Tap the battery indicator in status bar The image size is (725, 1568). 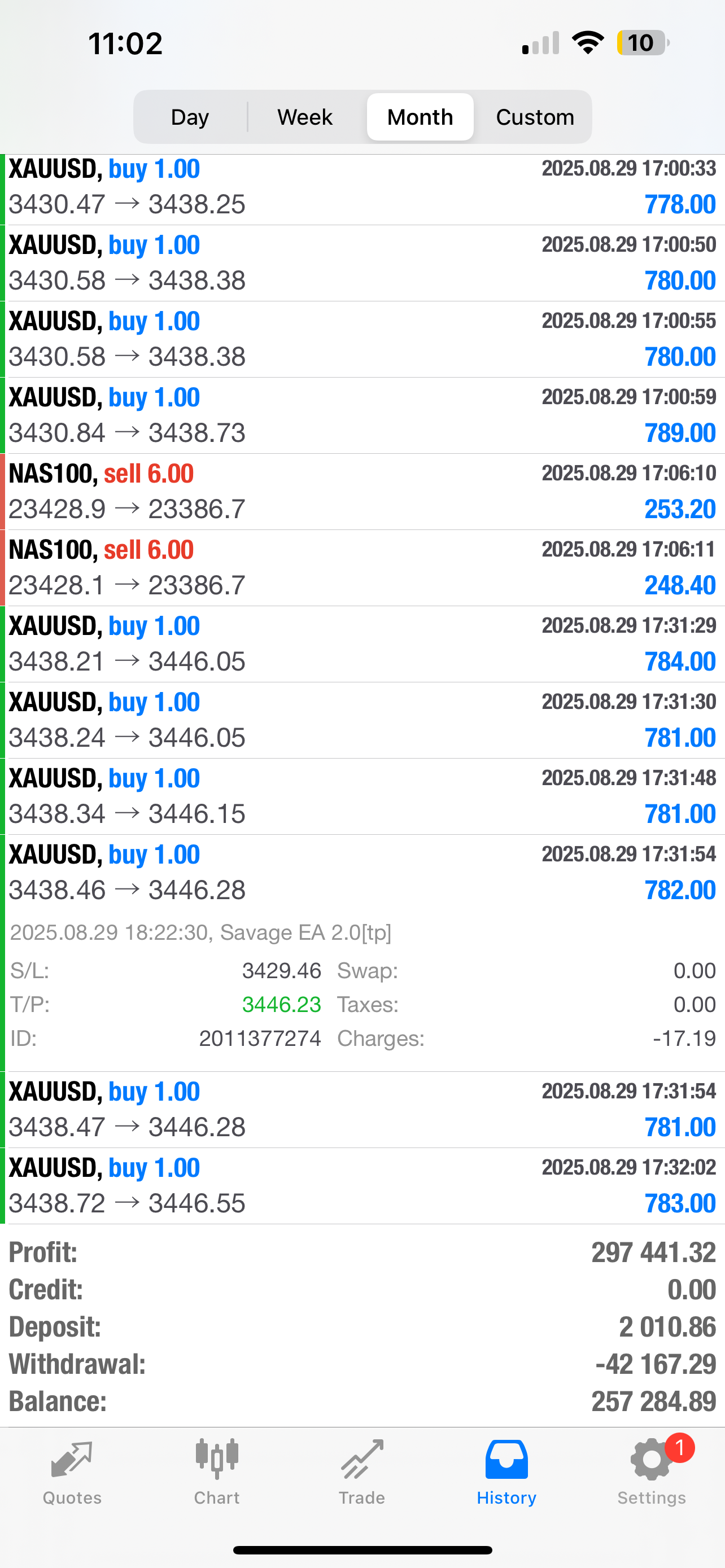tap(642, 43)
